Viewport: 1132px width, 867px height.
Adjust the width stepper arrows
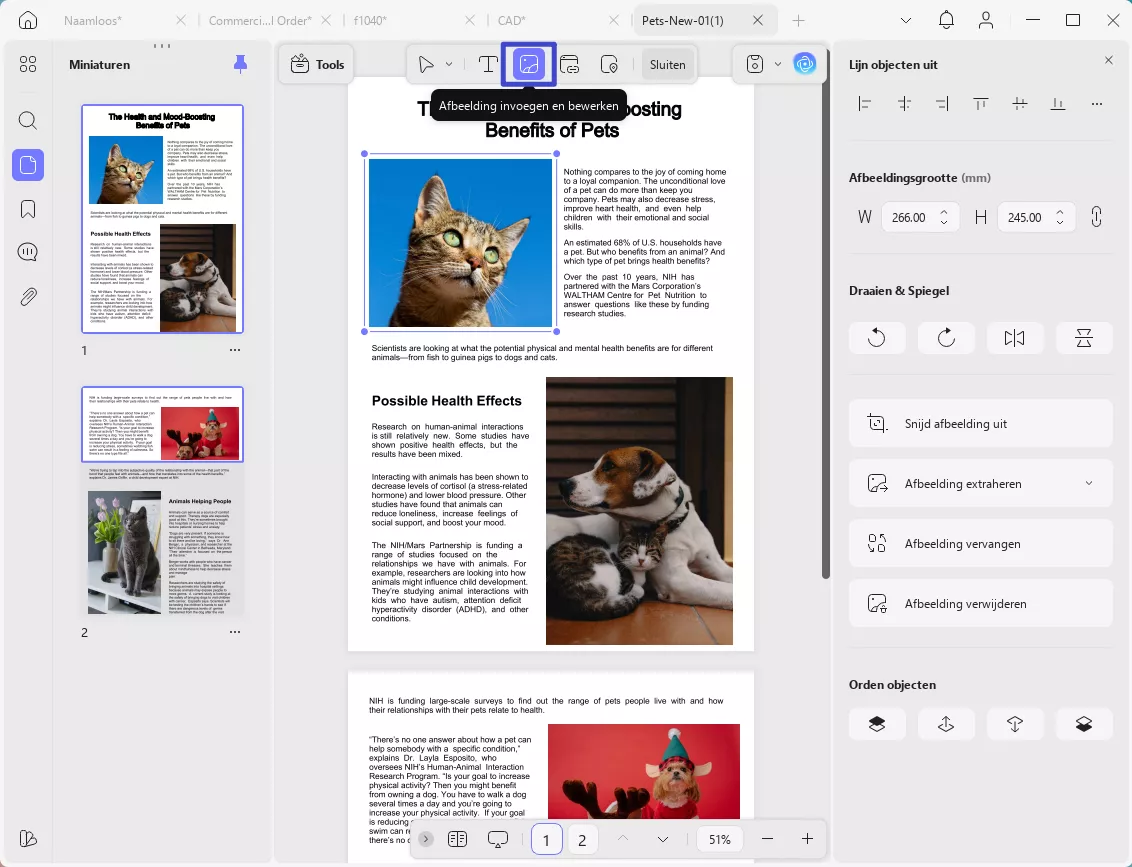944,217
